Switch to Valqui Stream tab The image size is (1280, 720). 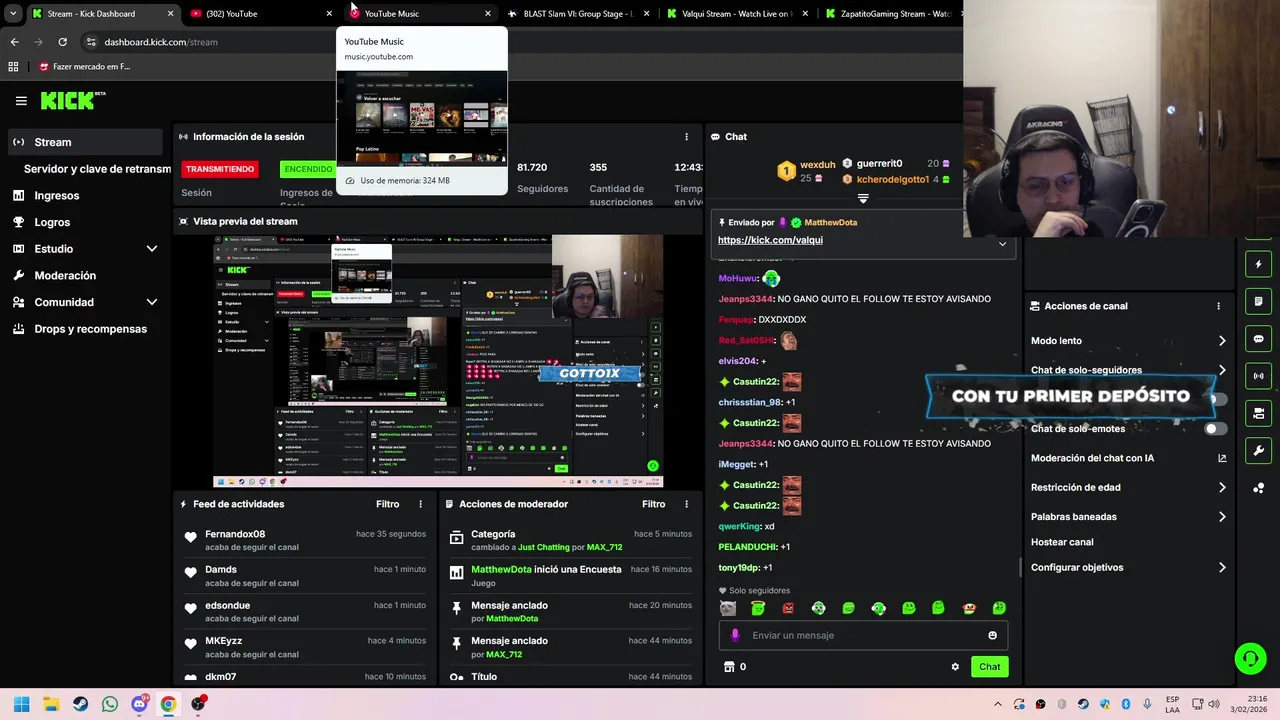tap(737, 13)
